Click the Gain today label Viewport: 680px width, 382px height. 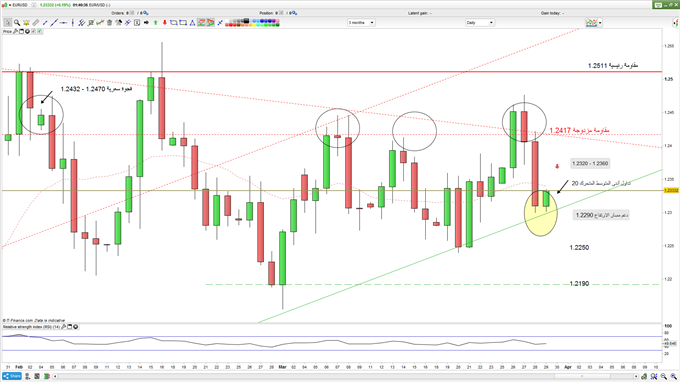tap(552, 13)
